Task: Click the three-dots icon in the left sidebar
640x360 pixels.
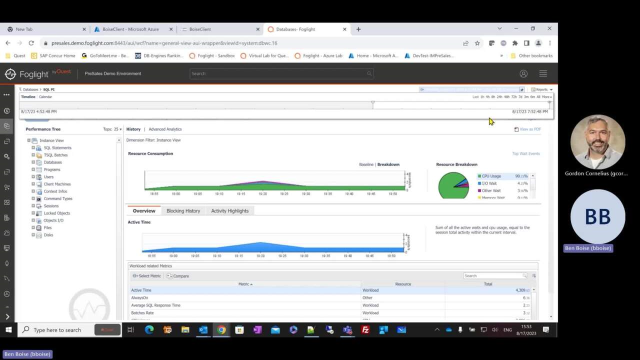Action: (x=7, y=95)
